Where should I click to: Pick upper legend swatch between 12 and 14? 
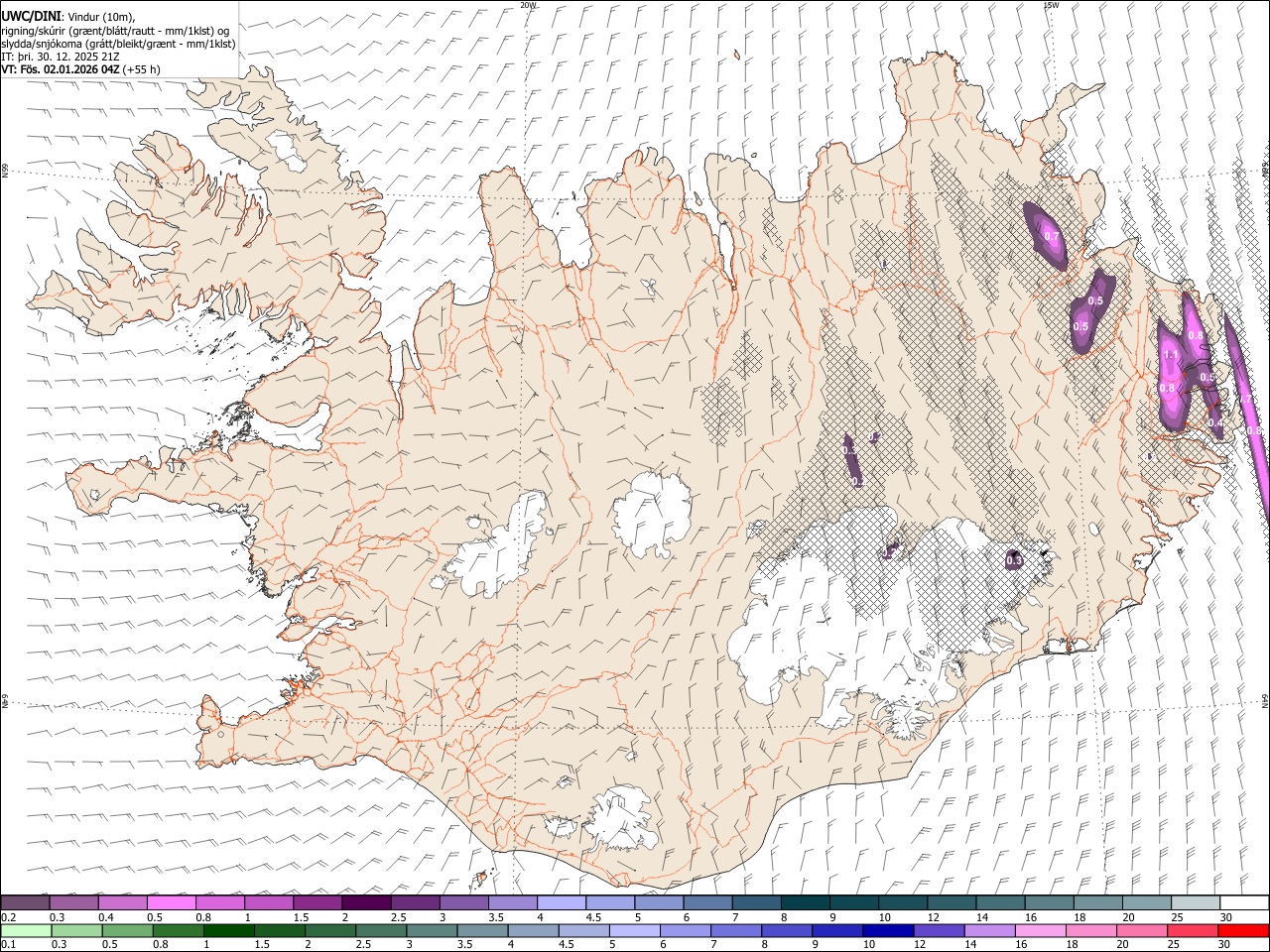pos(951,902)
